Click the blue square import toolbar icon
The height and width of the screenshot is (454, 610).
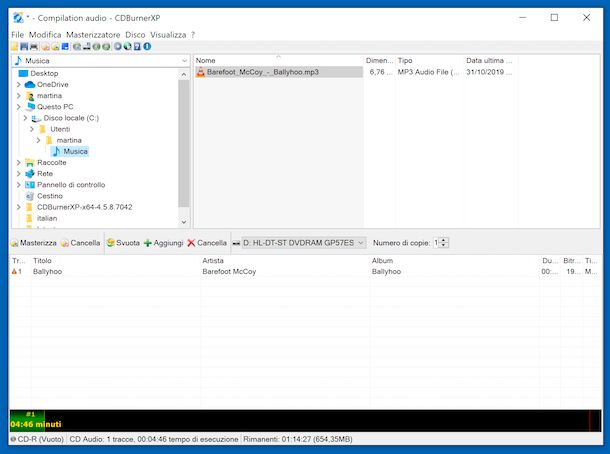[65, 47]
